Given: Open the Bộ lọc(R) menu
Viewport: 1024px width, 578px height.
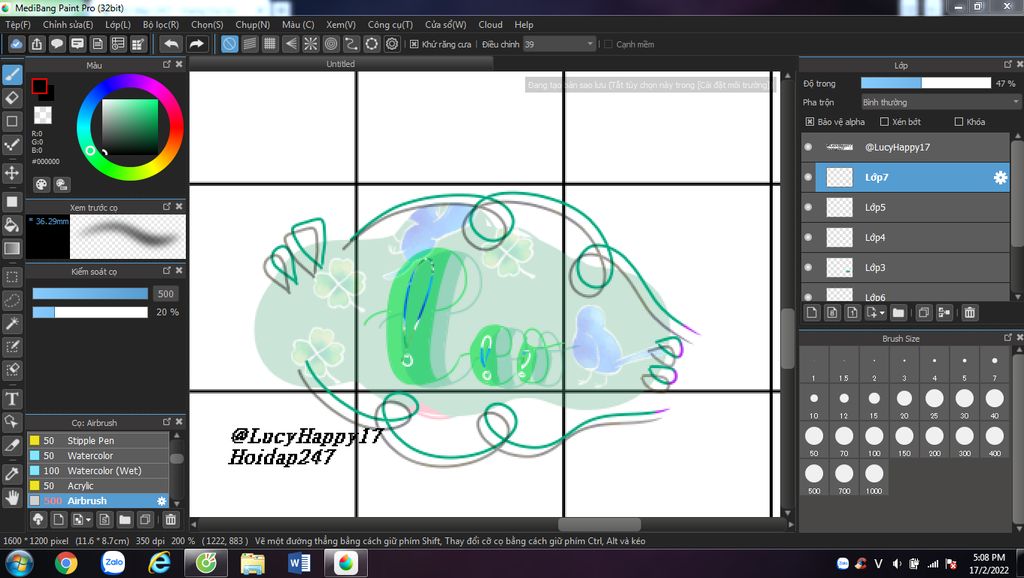Looking at the screenshot, I should [x=161, y=24].
